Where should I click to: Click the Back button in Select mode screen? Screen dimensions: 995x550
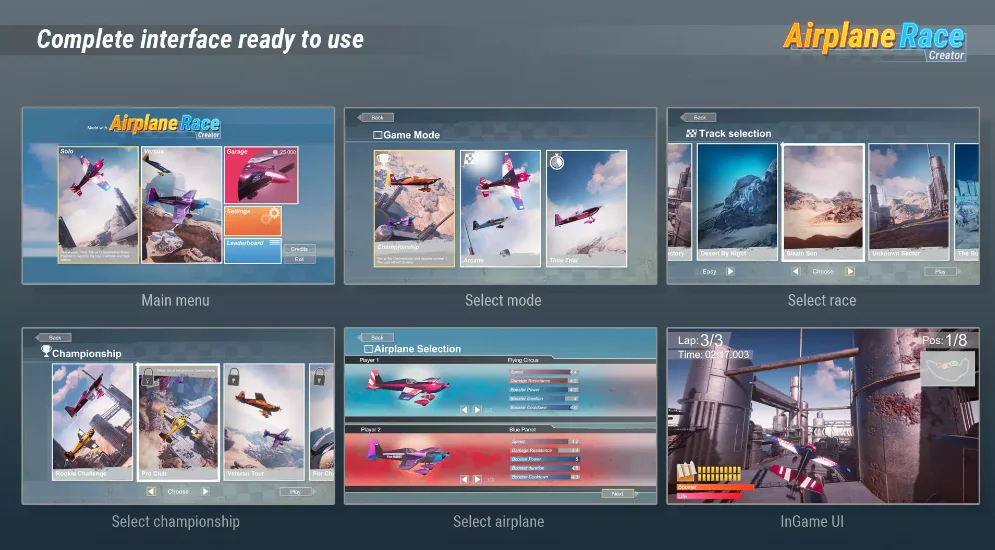376,117
